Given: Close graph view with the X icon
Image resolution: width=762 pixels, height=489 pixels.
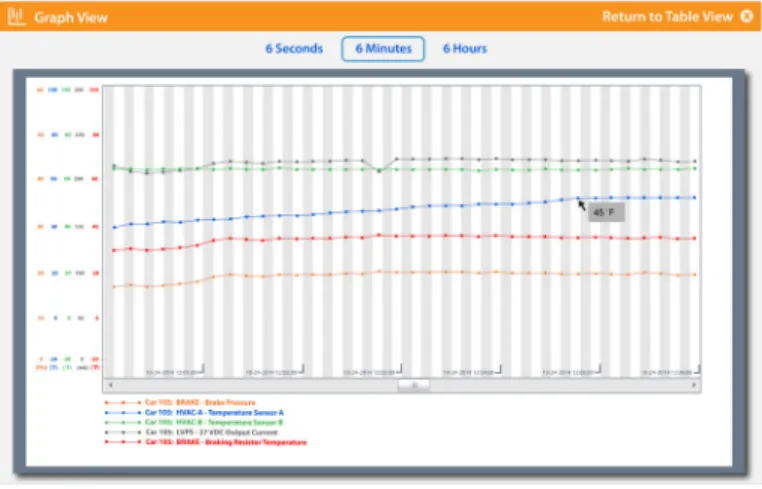Looking at the screenshot, I should 746,17.
